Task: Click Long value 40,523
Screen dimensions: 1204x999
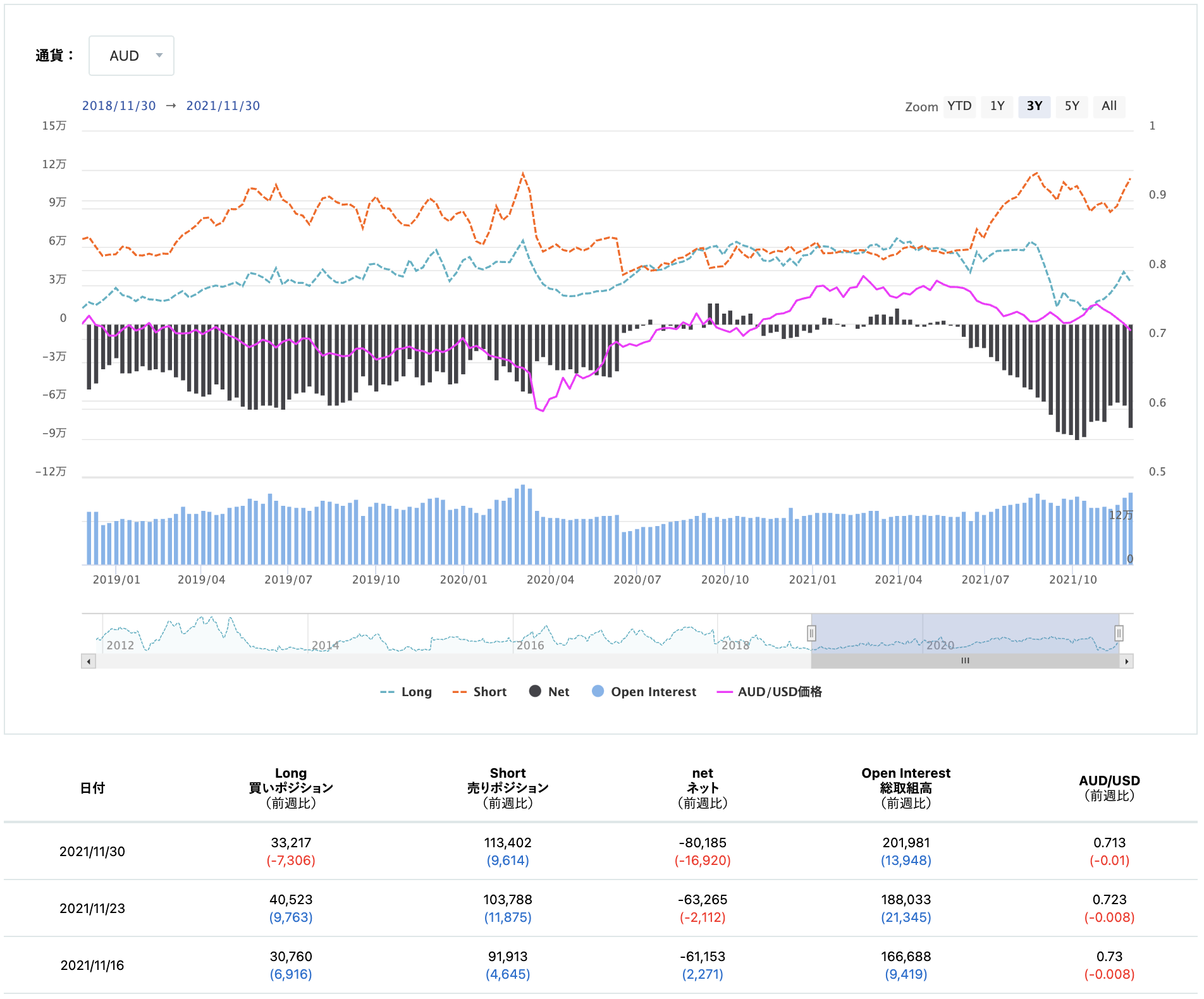Action: (x=291, y=900)
